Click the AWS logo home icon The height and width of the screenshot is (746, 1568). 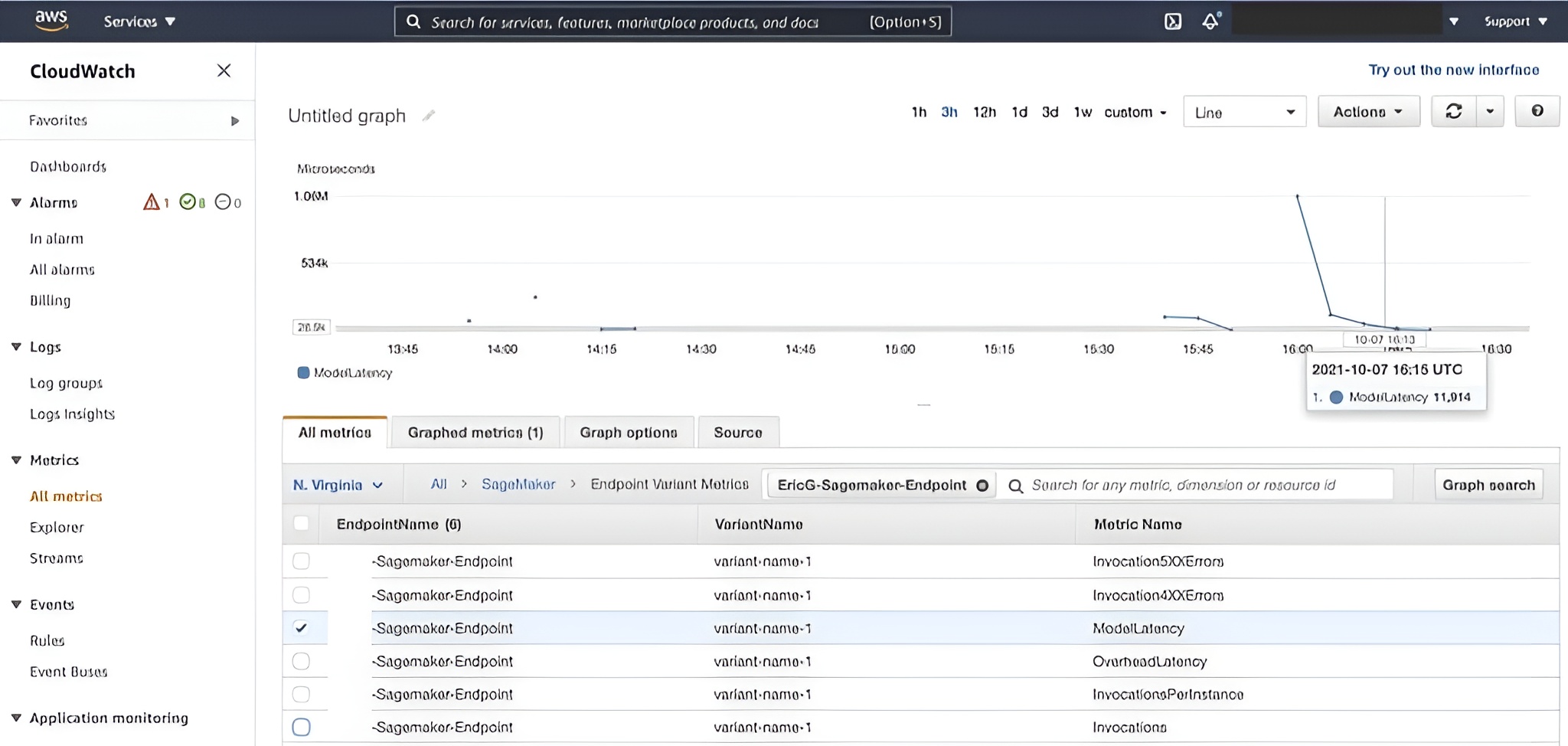(x=51, y=21)
